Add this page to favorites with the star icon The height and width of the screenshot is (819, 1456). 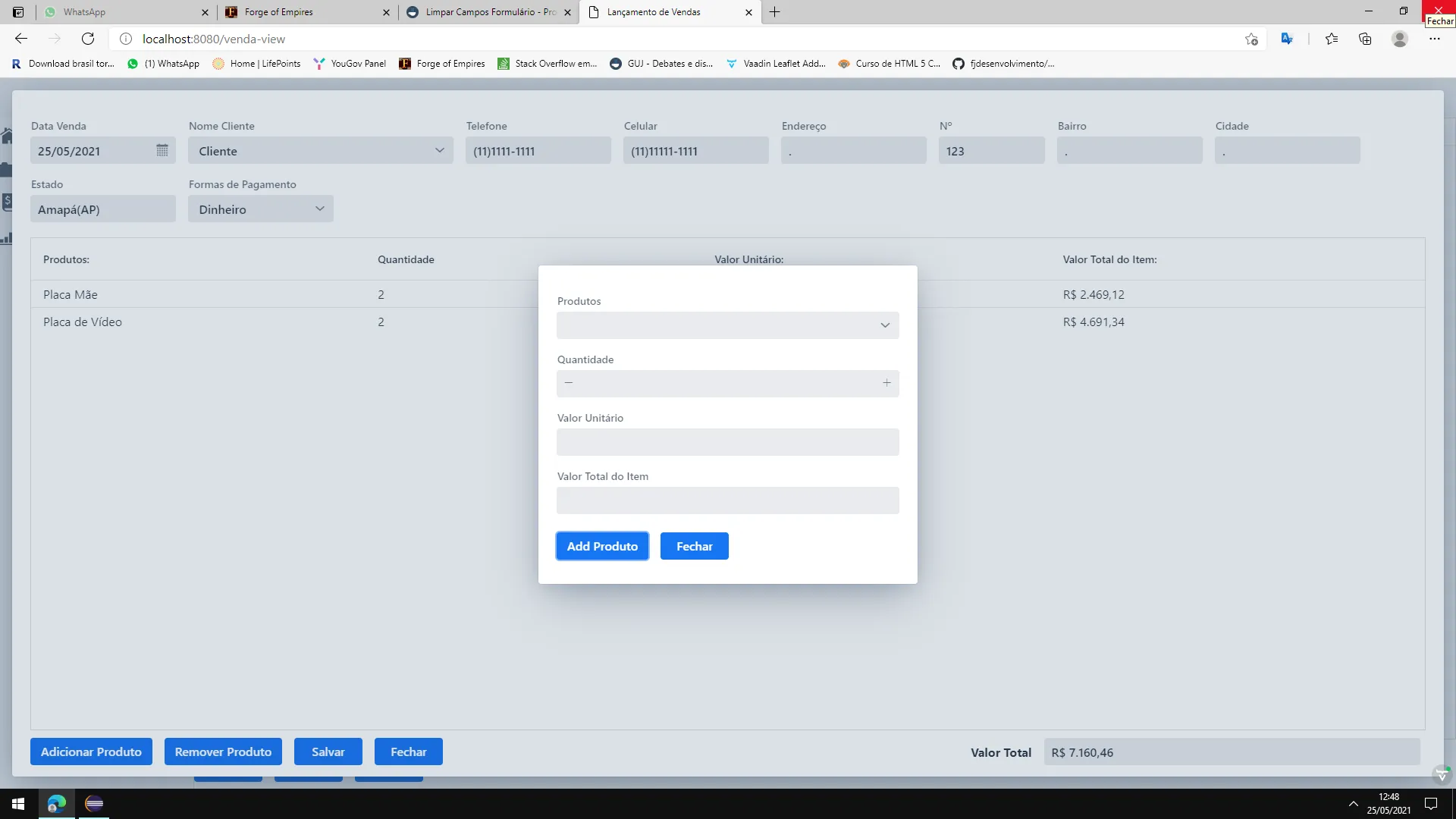tap(1251, 39)
